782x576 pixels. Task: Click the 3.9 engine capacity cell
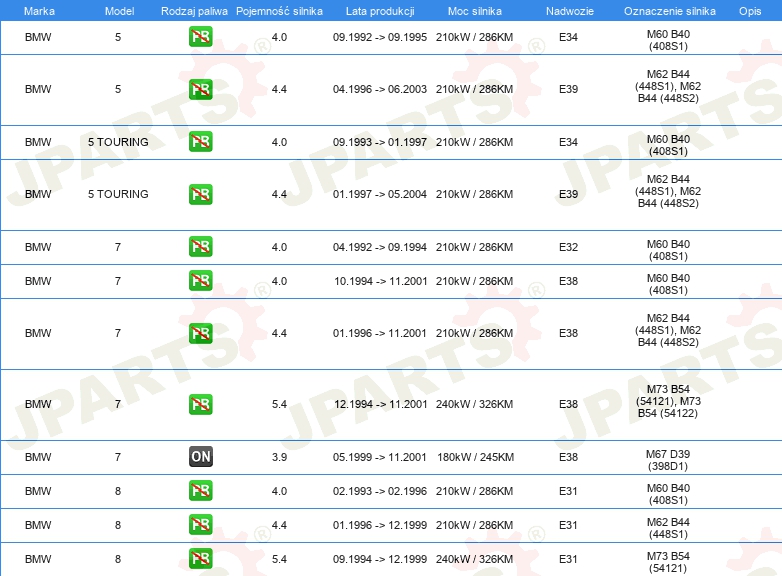[x=279, y=457]
